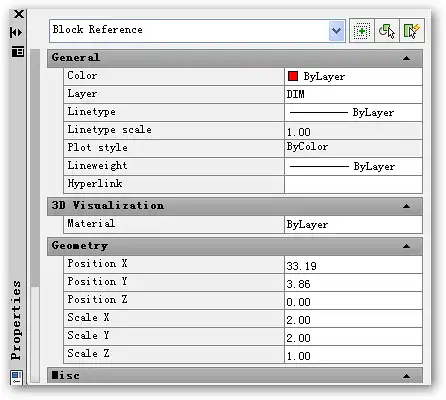Click the palette's vertical scrollbar
Screen dimensions: 446x400
[x=35, y=216]
